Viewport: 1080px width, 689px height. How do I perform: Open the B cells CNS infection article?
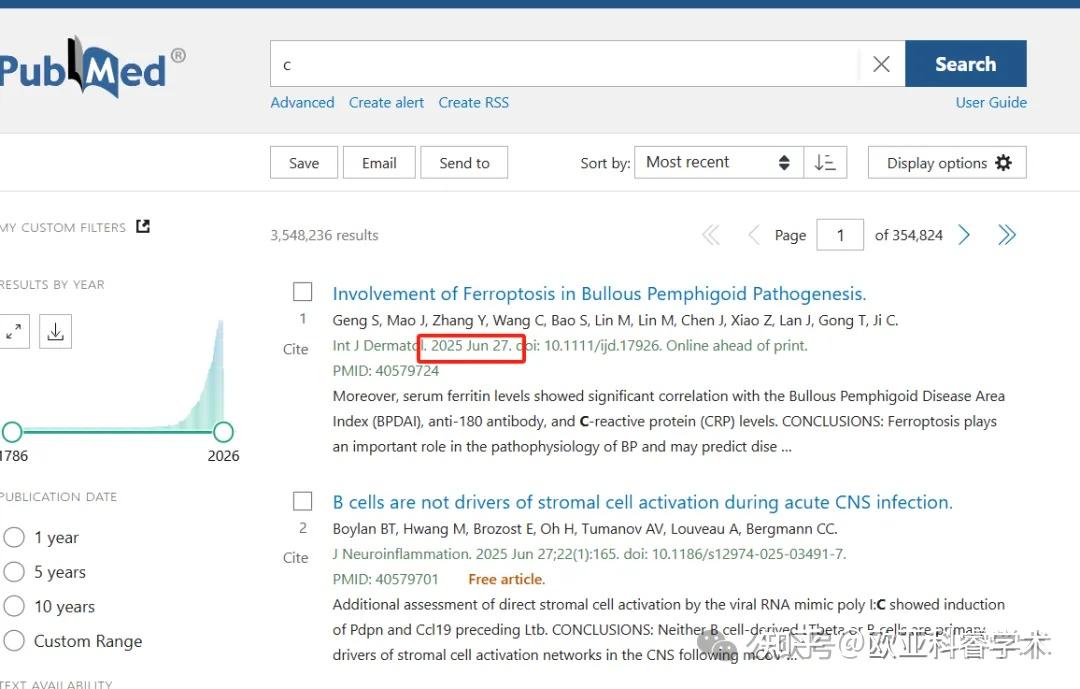click(x=642, y=502)
